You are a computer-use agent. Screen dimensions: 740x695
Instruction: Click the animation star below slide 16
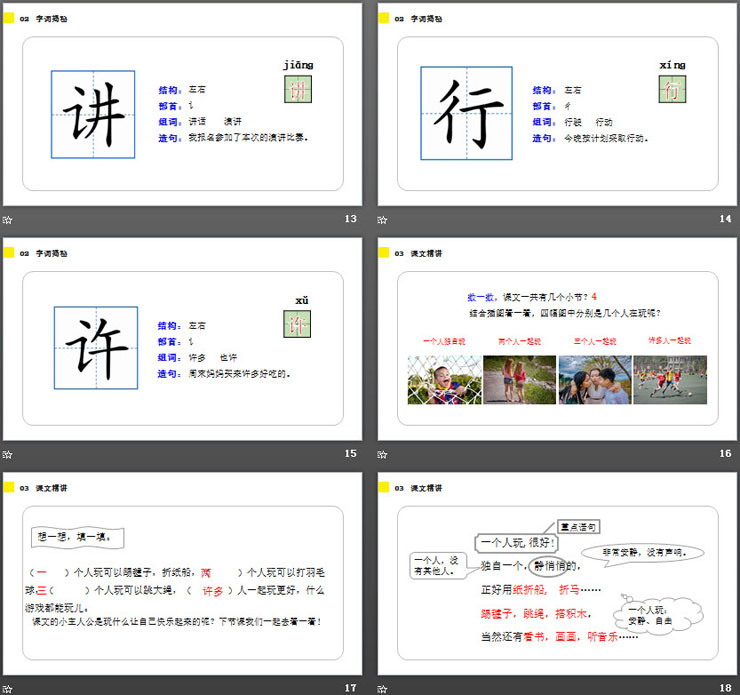(x=383, y=453)
